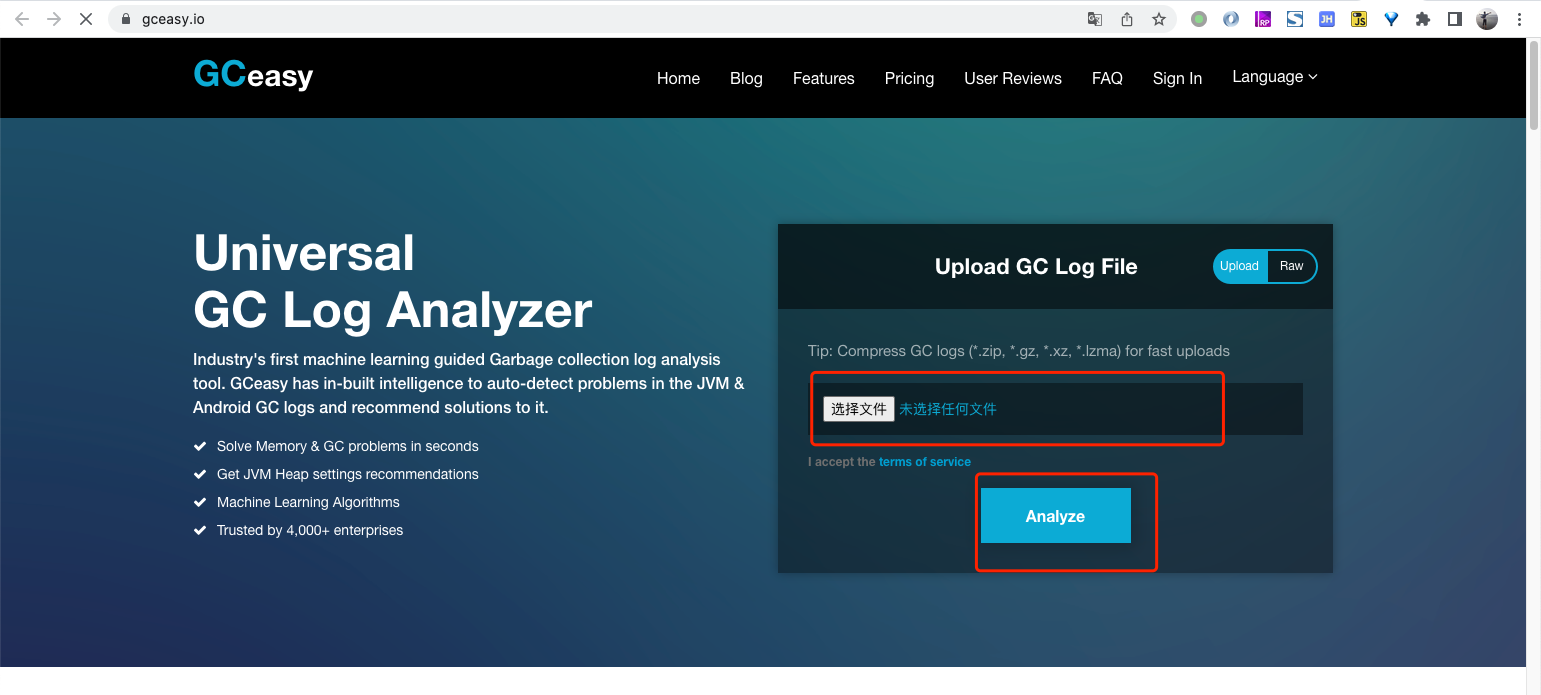Open User Reviews page
Screen dimensions: 1541x695
[x=1013, y=78]
